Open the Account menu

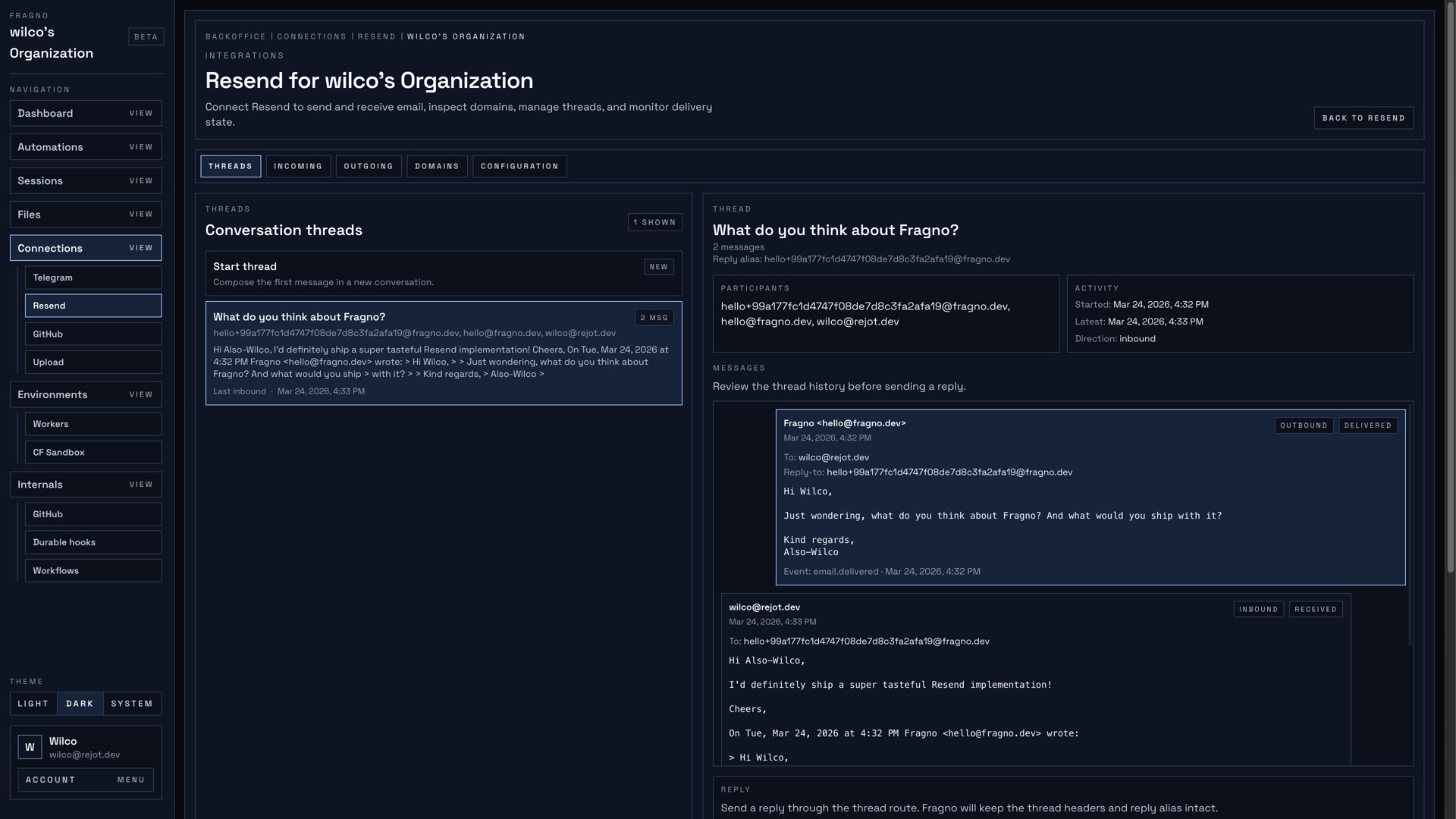(85, 780)
